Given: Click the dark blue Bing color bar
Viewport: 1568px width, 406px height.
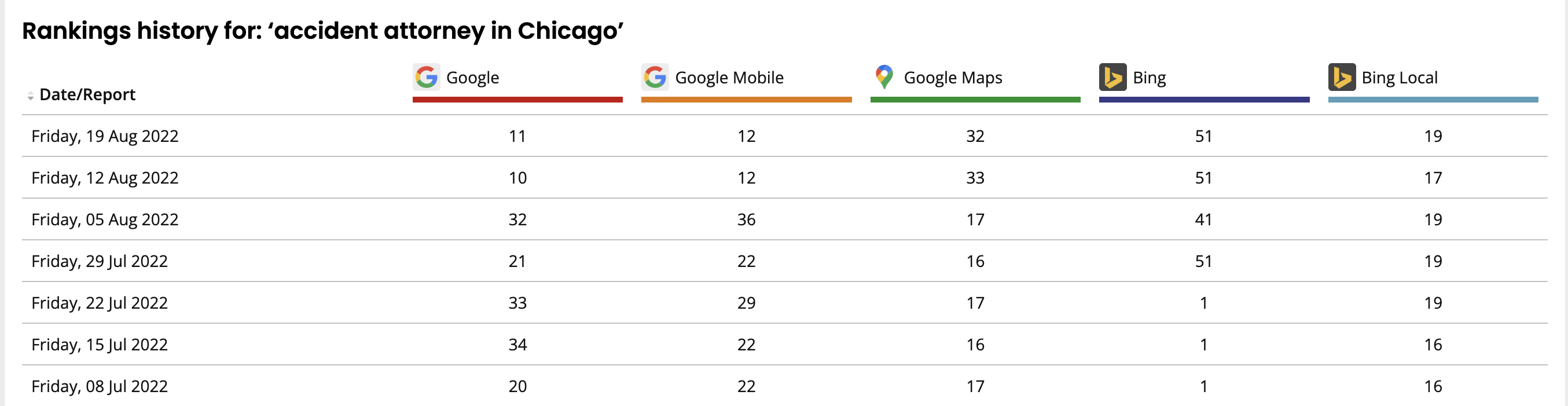Looking at the screenshot, I should click(1204, 99).
